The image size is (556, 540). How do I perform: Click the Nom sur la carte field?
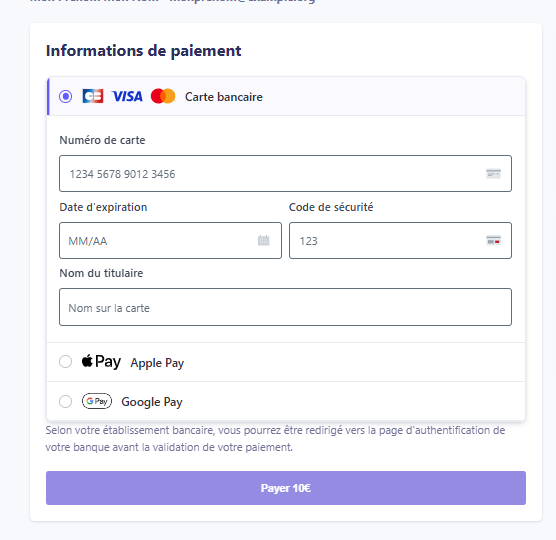pos(285,307)
